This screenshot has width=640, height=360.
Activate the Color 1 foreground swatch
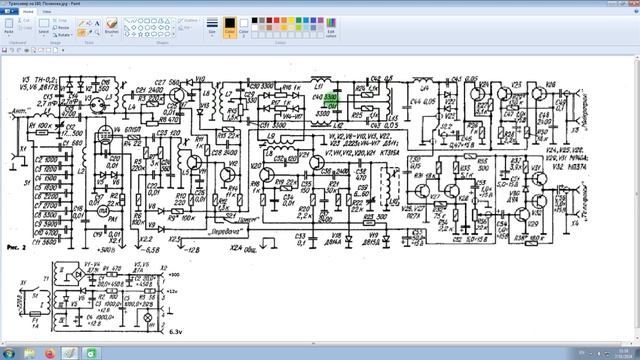(230, 27)
